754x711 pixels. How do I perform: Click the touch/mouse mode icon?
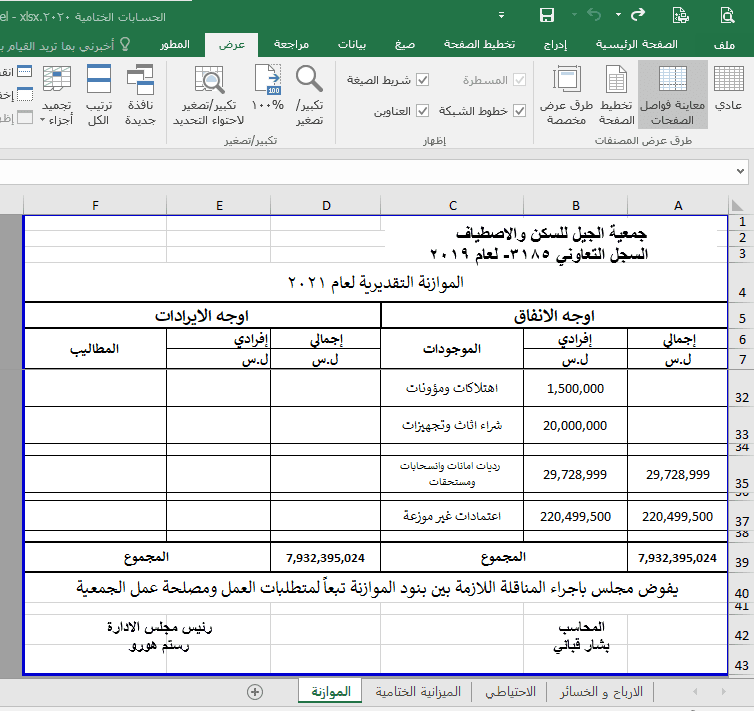(680, 15)
